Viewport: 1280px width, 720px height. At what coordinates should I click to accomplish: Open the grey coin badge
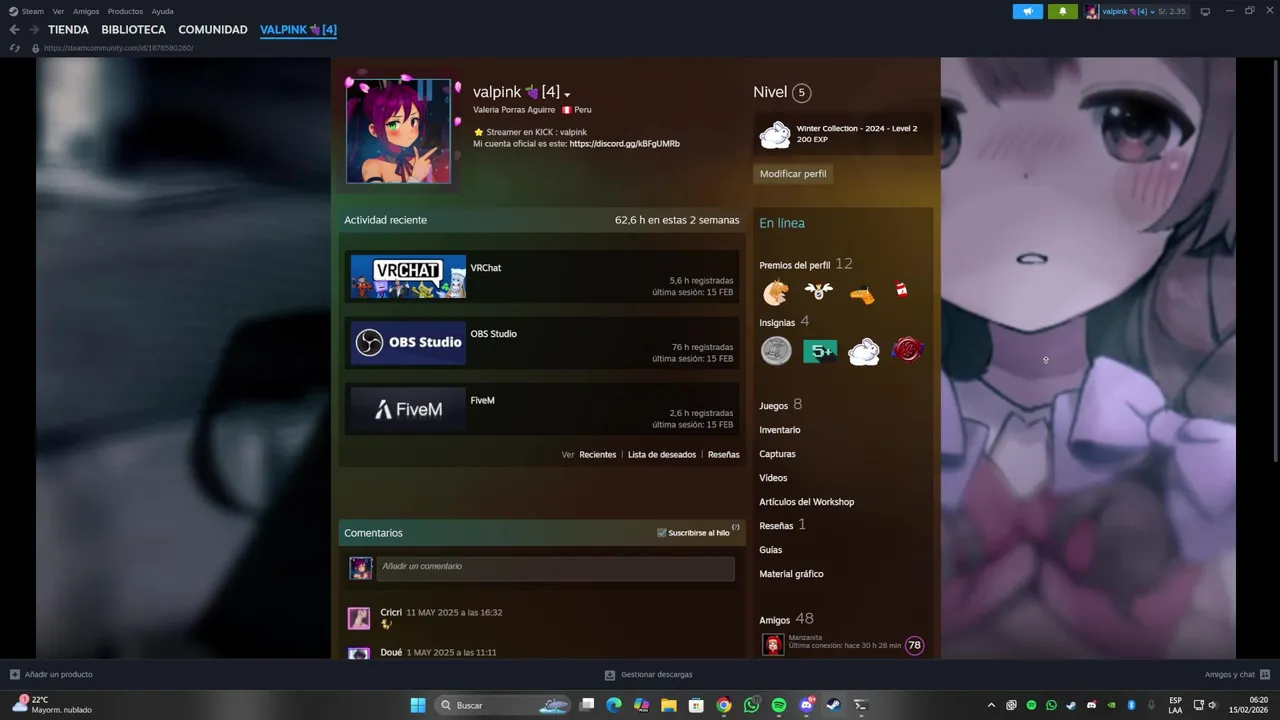pos(776,351)
